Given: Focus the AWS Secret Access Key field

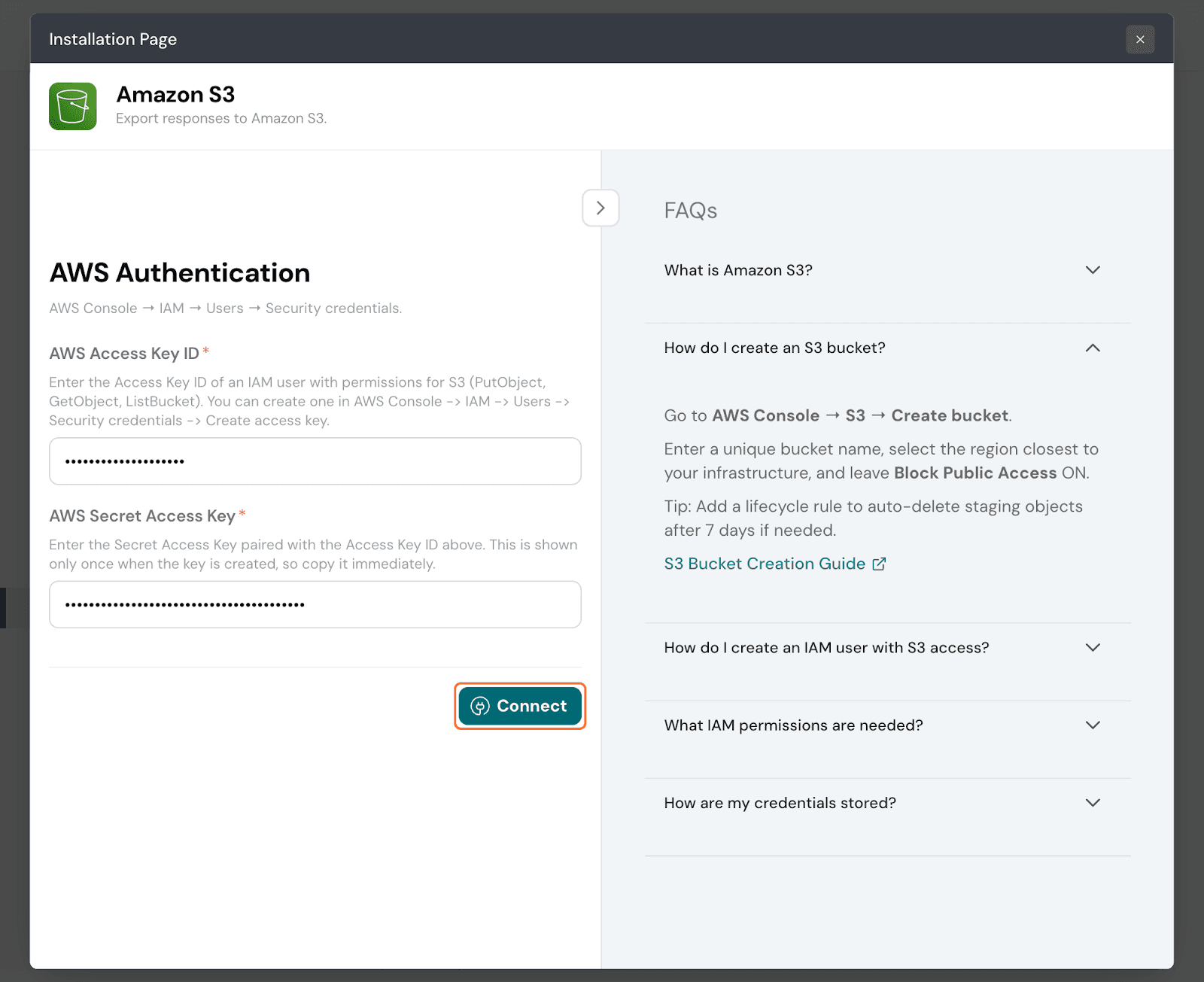Looking at the screenshot, I should pos(315,604).
